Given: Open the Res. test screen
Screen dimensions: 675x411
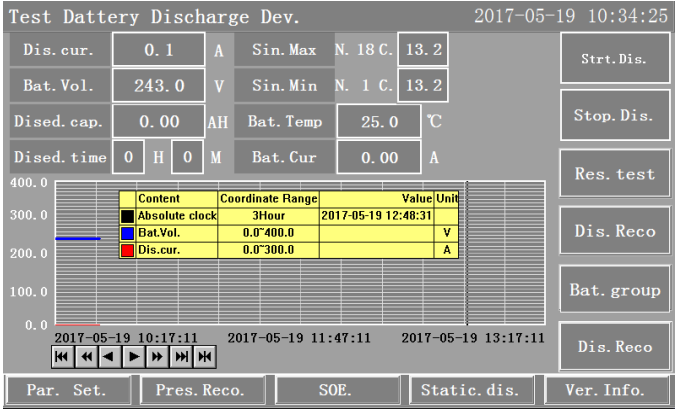Looking at the screenshot, I should coord(614,174).
